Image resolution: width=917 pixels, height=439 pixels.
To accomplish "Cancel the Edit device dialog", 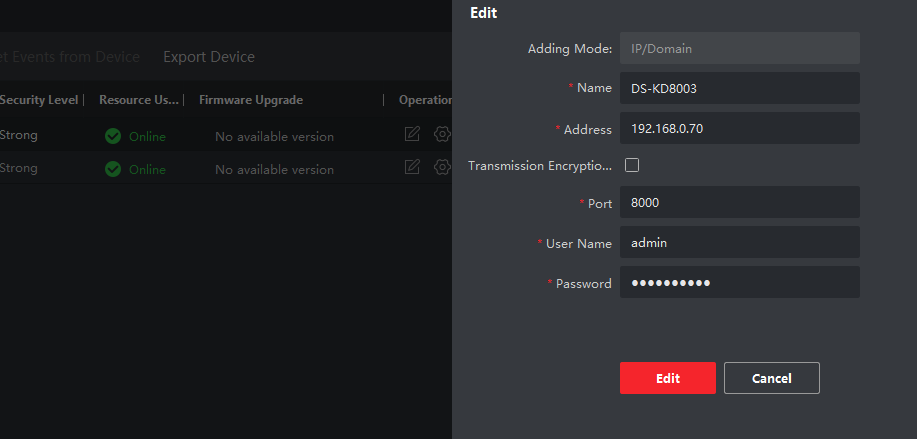I will (771, 378).
